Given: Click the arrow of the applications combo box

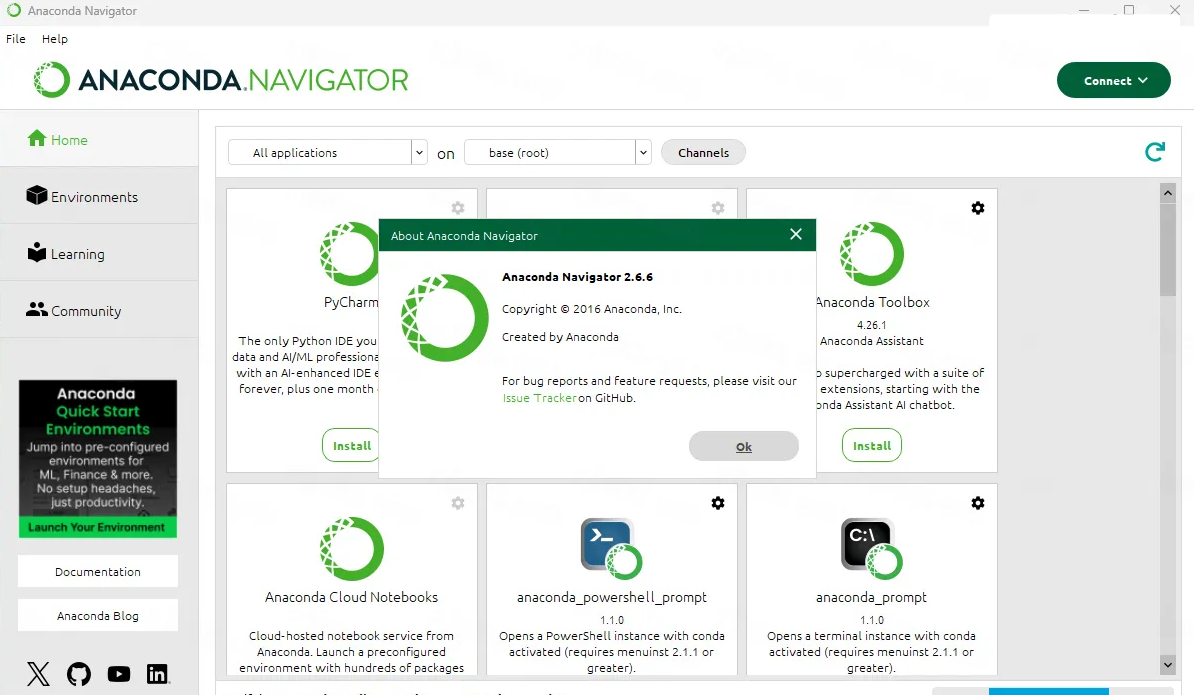Looking at the screenshot, I should [420, 152].
